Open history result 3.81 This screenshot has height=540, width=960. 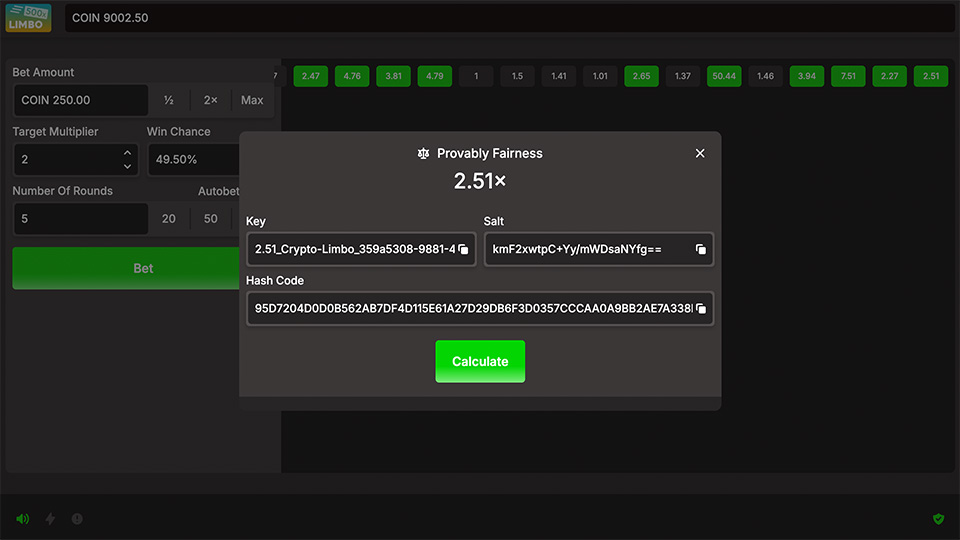click(x=393, y=76)
